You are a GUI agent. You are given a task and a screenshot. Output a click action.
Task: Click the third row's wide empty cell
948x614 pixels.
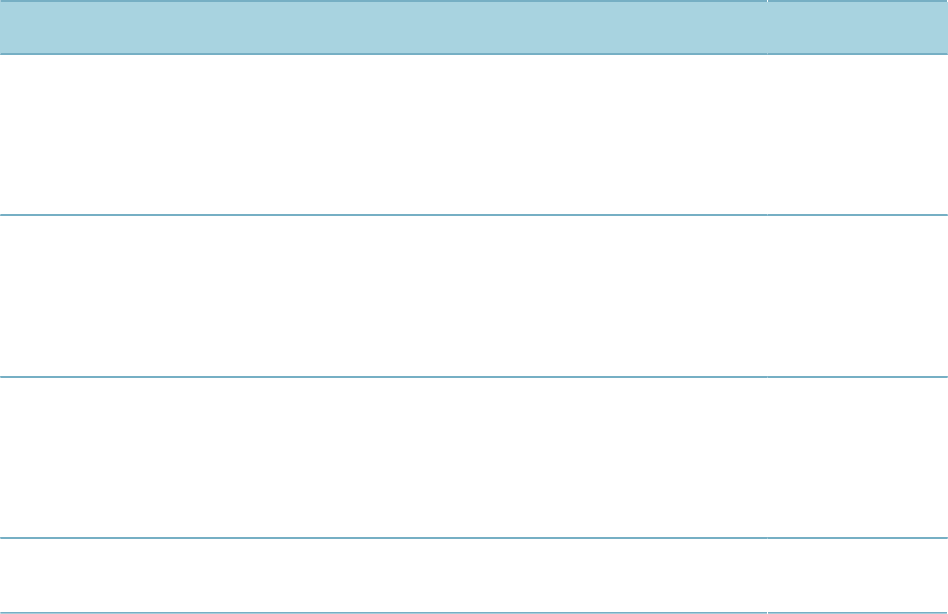pyautogui.click(x=383, y=457)
